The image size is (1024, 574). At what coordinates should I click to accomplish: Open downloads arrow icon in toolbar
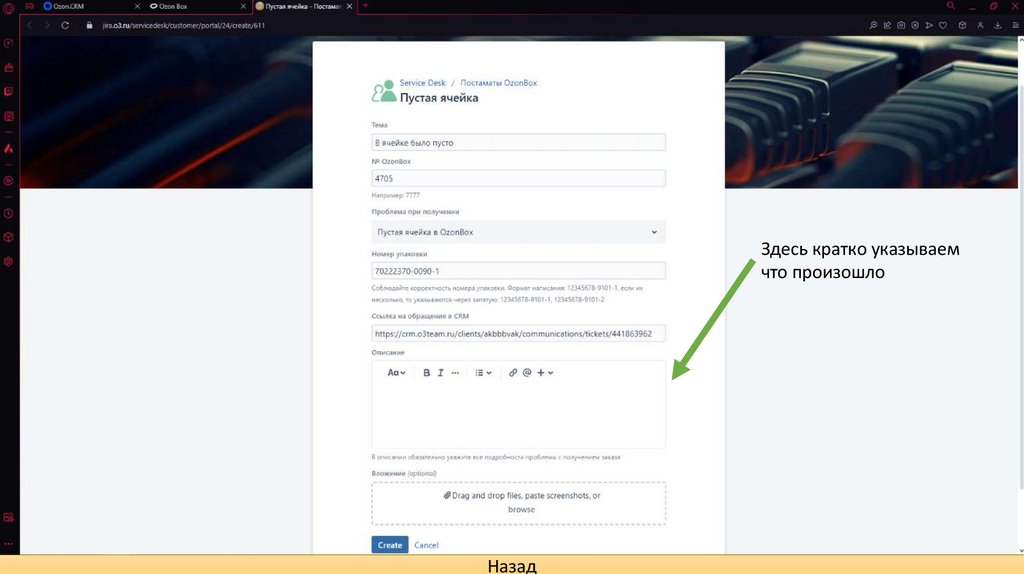point(998,25)
